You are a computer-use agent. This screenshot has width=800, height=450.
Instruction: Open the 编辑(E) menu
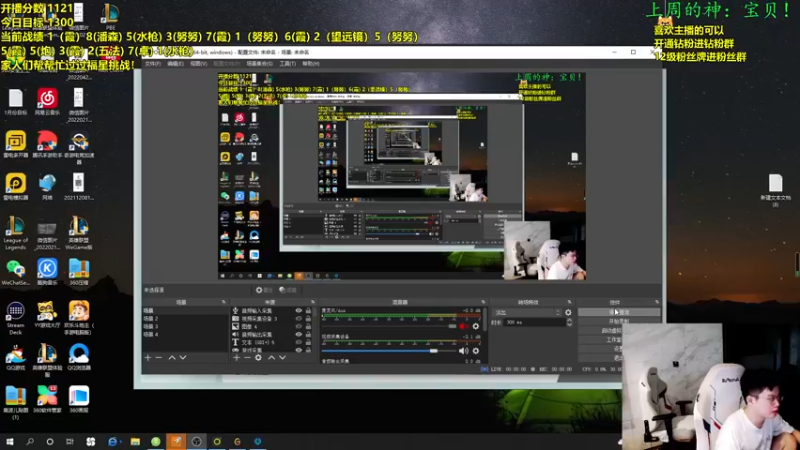coord(175,64)
